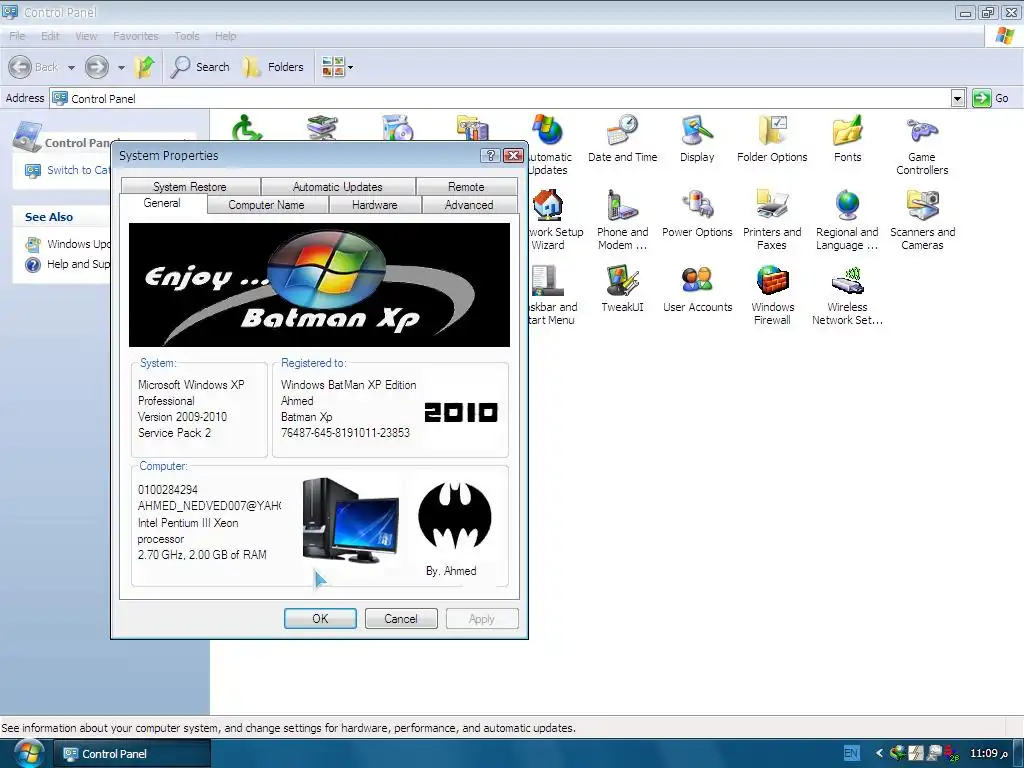Open the Help menu
This screenshot has width=1024, height=768.
click(225, 36)
